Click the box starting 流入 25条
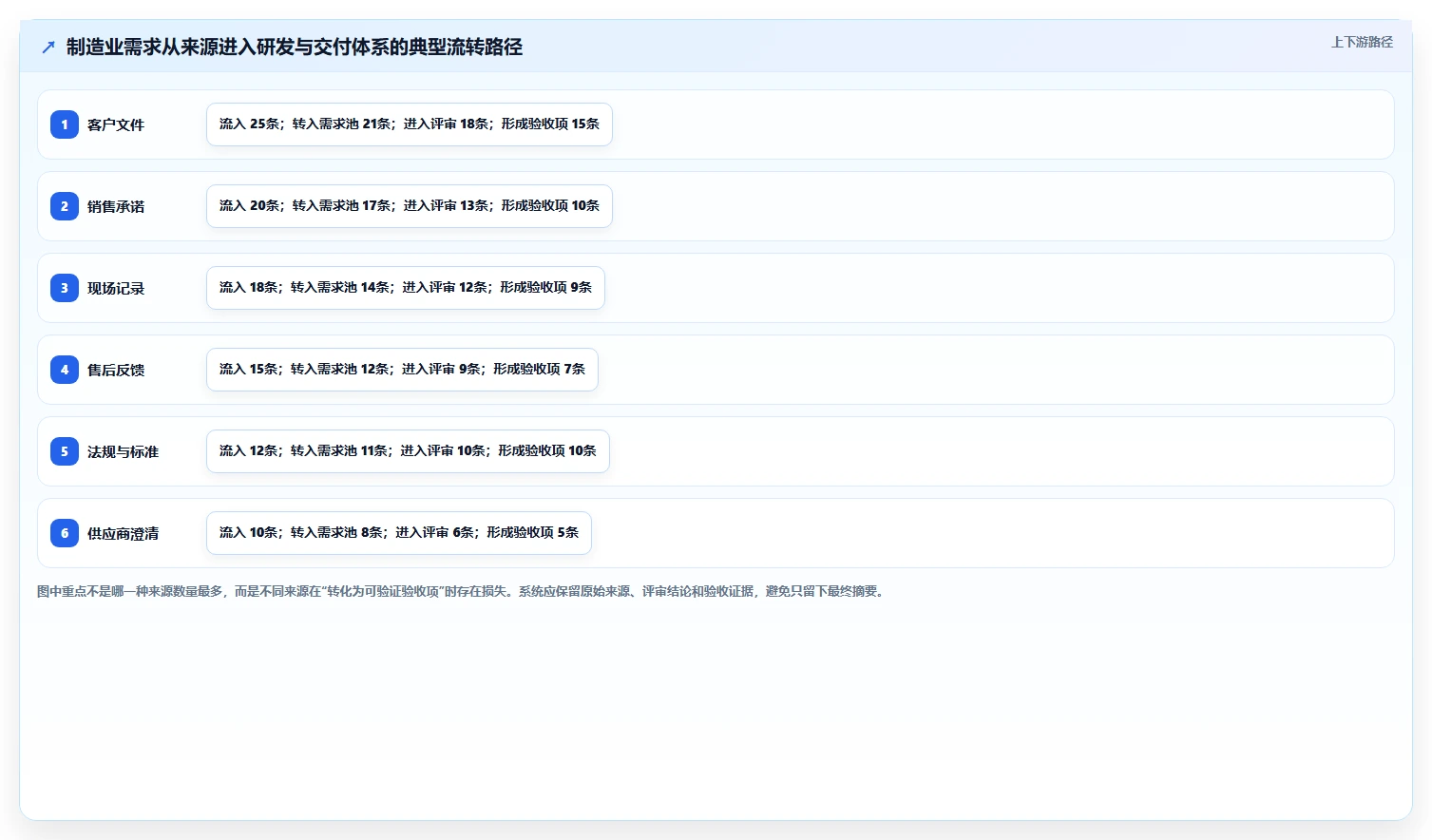Viewport: 1432px width, 840px height. click(410, 124)
